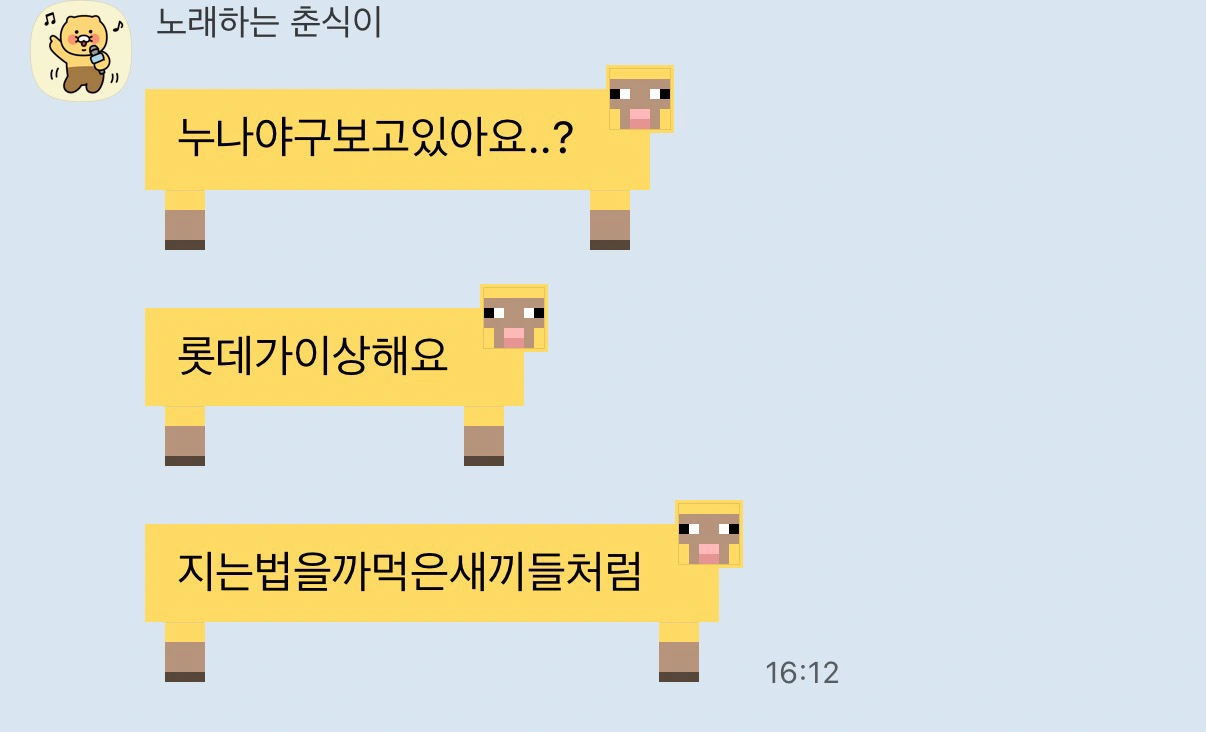The image size is (1206, 732).
Task: Click the sheep head on the 누나야구보고있아요 bubble
Action: coord(640,99)
